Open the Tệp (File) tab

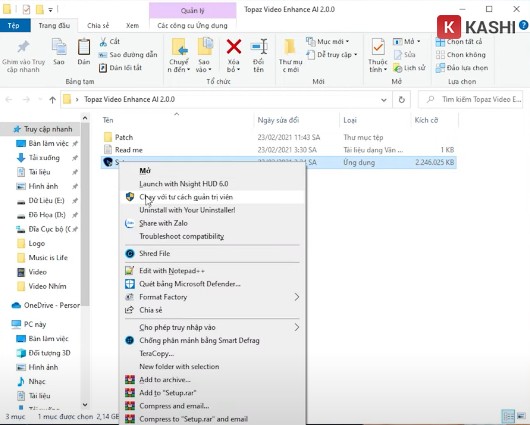coord(14,26)
